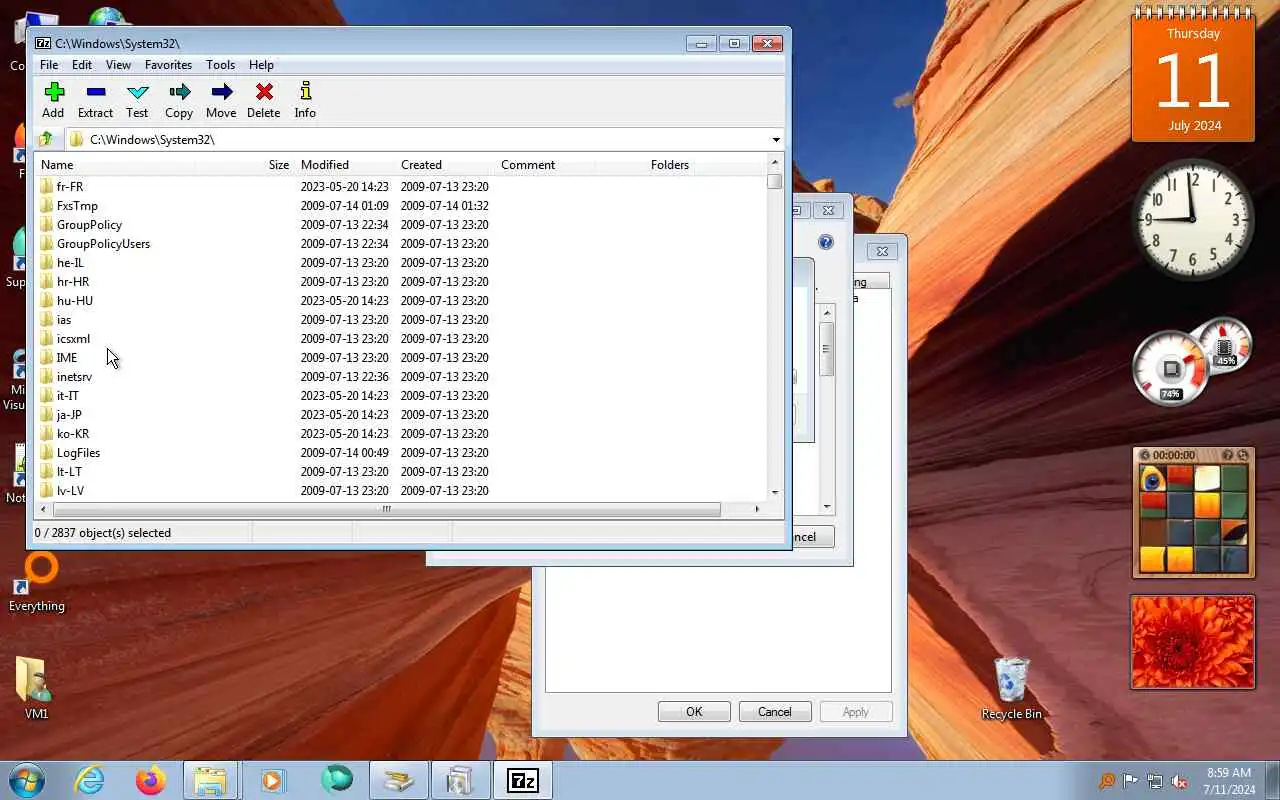Click the blue help icon in background dialog

click(826, 242)
